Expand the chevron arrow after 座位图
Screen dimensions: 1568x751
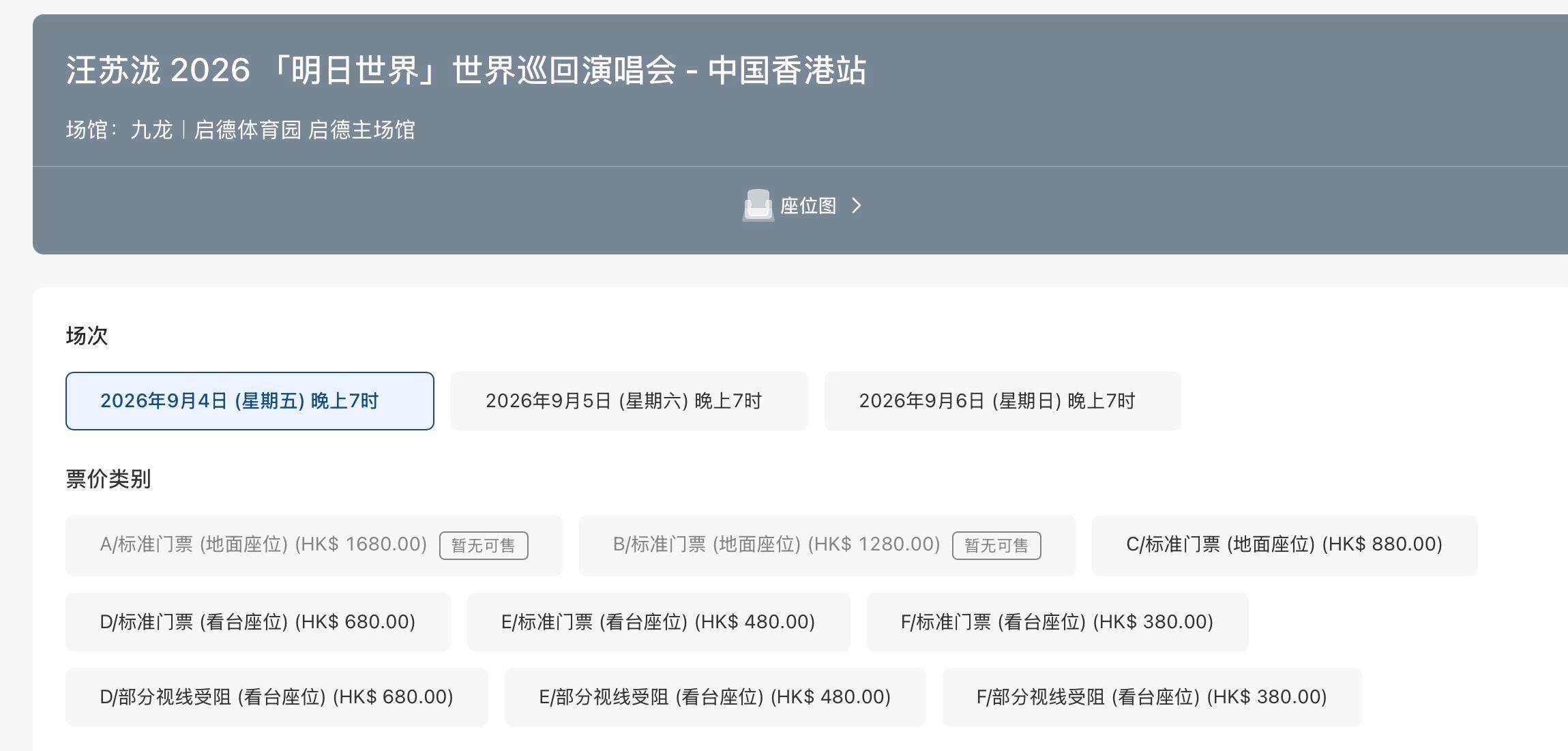pos(857,205)
